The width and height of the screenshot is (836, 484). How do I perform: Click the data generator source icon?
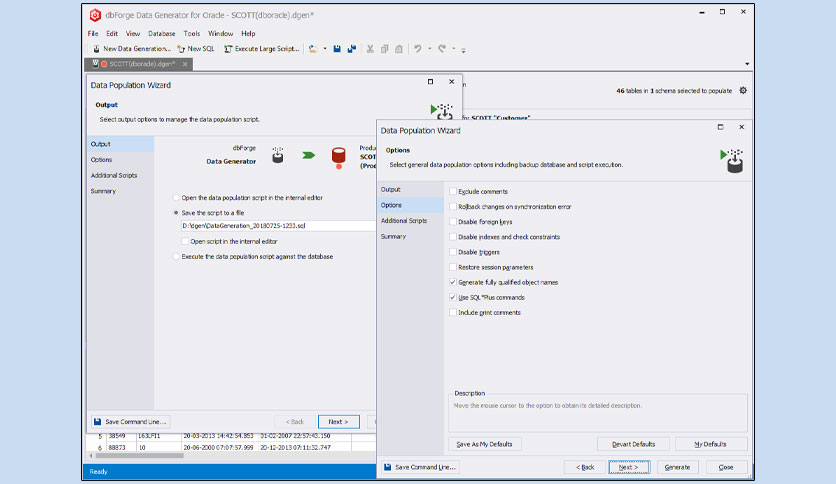(x=278, y=155)
